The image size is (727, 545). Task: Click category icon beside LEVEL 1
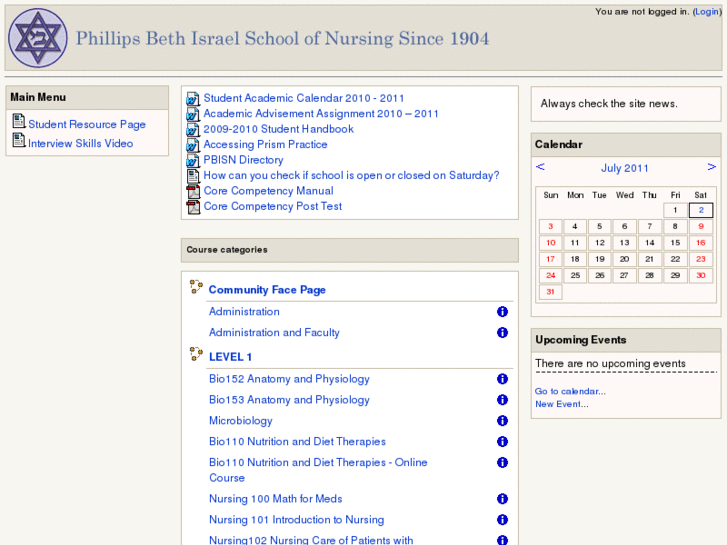pyautogui.click(x=196, y=354)
